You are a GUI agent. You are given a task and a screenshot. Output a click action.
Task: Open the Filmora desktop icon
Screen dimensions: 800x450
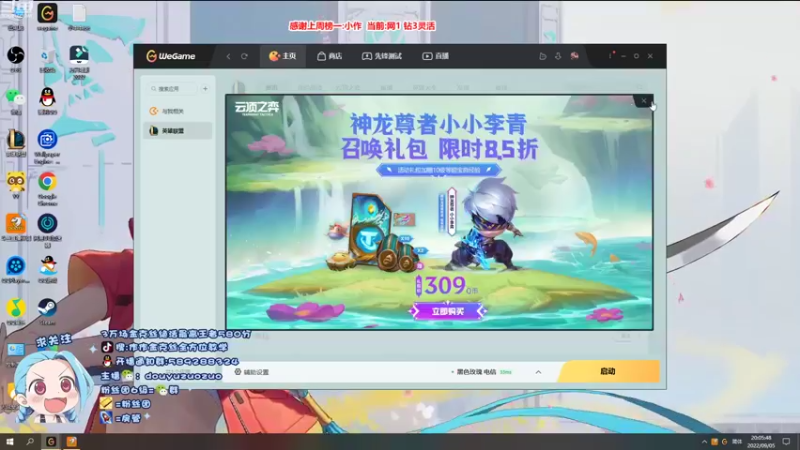tap(79, 62)
